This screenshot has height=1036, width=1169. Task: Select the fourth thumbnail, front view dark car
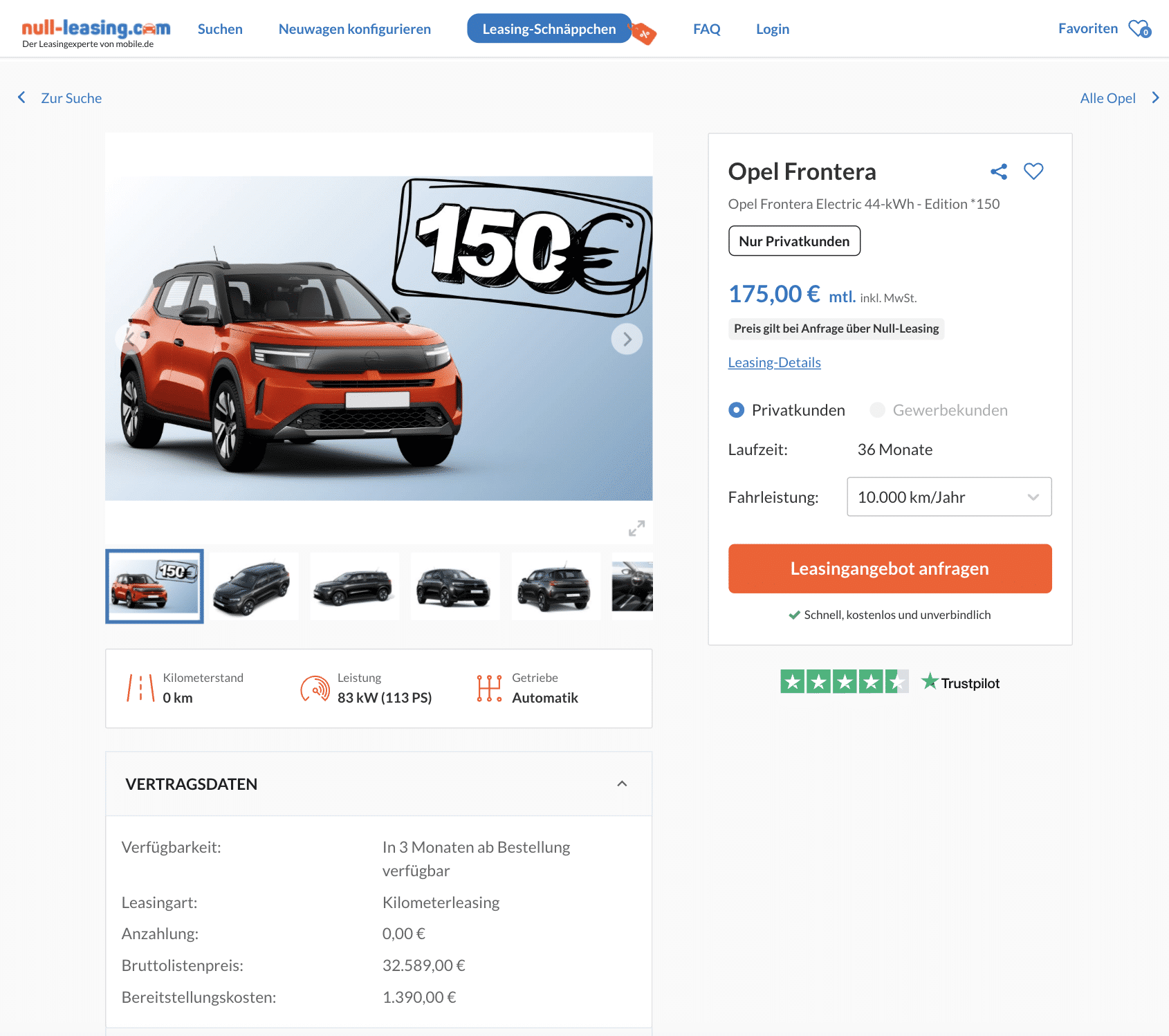pyautogui.click(x=455, y=586)
